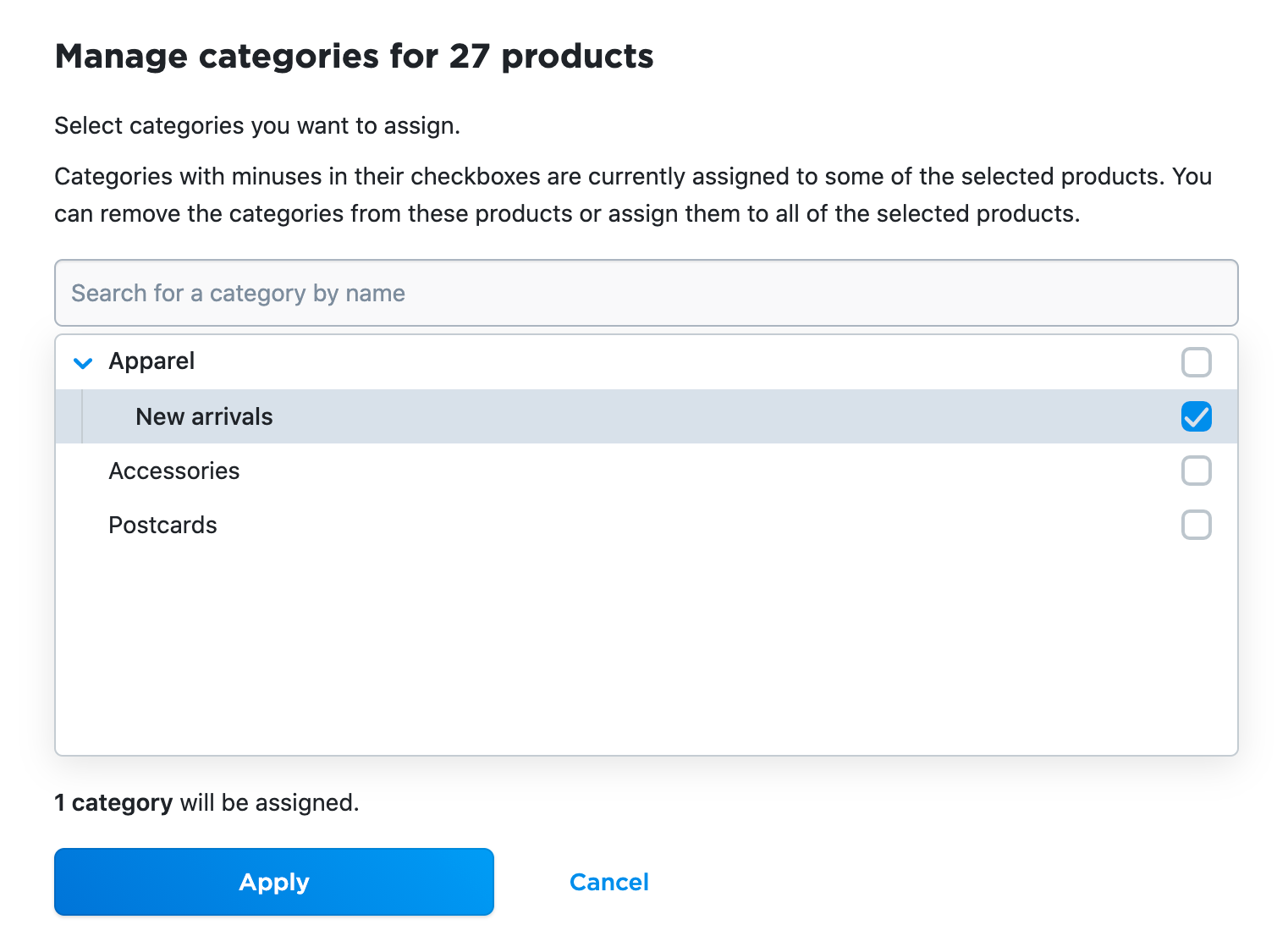Viewport: 1288px width, 936px height.
Task: Enable the Apparel checkbox
Action: (x=1196, y=362)
